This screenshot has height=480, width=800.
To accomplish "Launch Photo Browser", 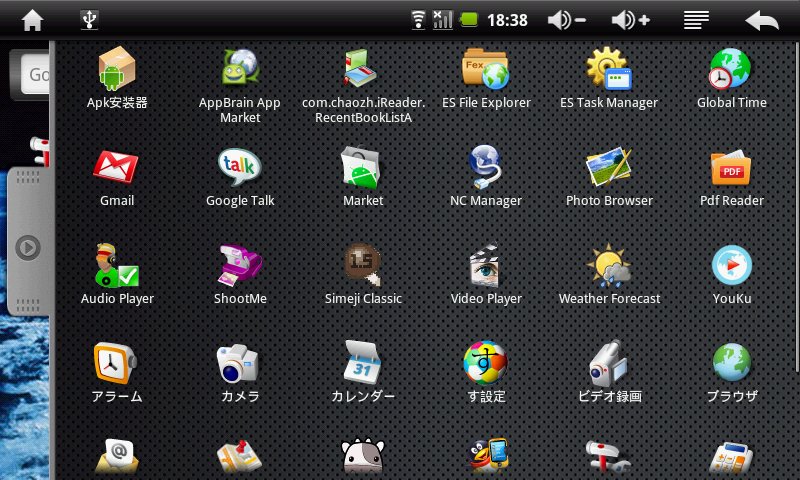I will click(609, 176).
